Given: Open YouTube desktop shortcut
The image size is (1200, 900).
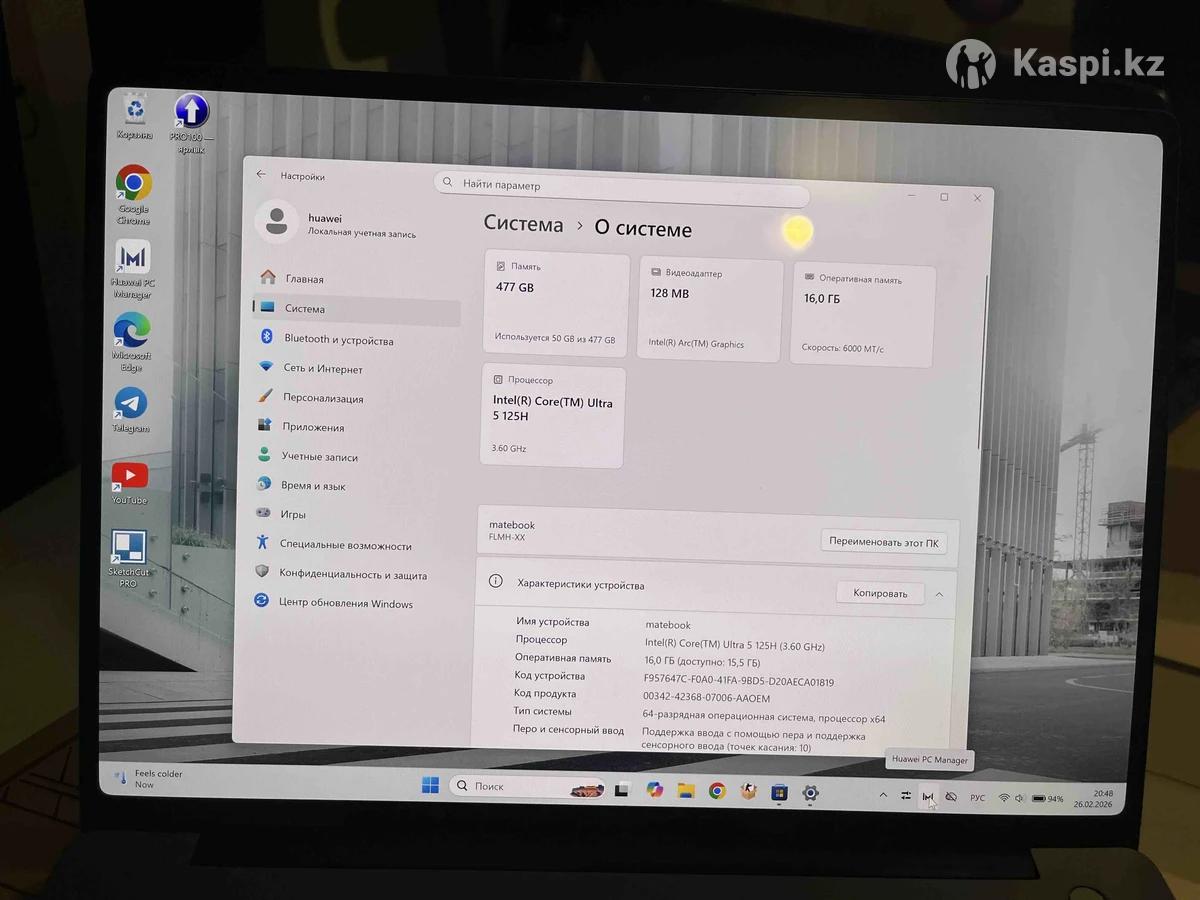Looking at the screenshot, I should (130, 476).
